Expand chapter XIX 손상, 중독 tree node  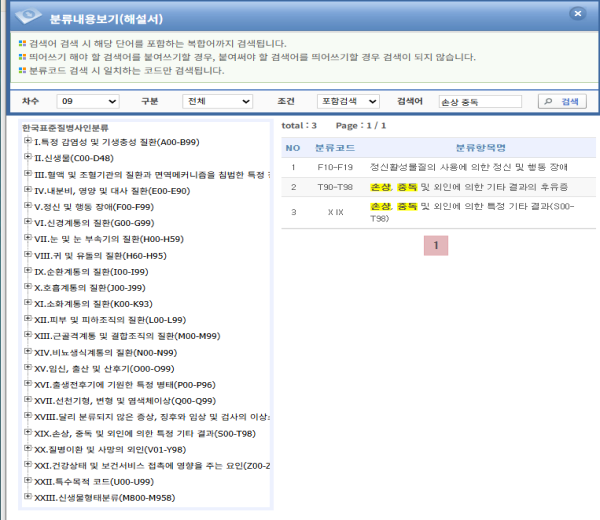(x=28, y=432)
